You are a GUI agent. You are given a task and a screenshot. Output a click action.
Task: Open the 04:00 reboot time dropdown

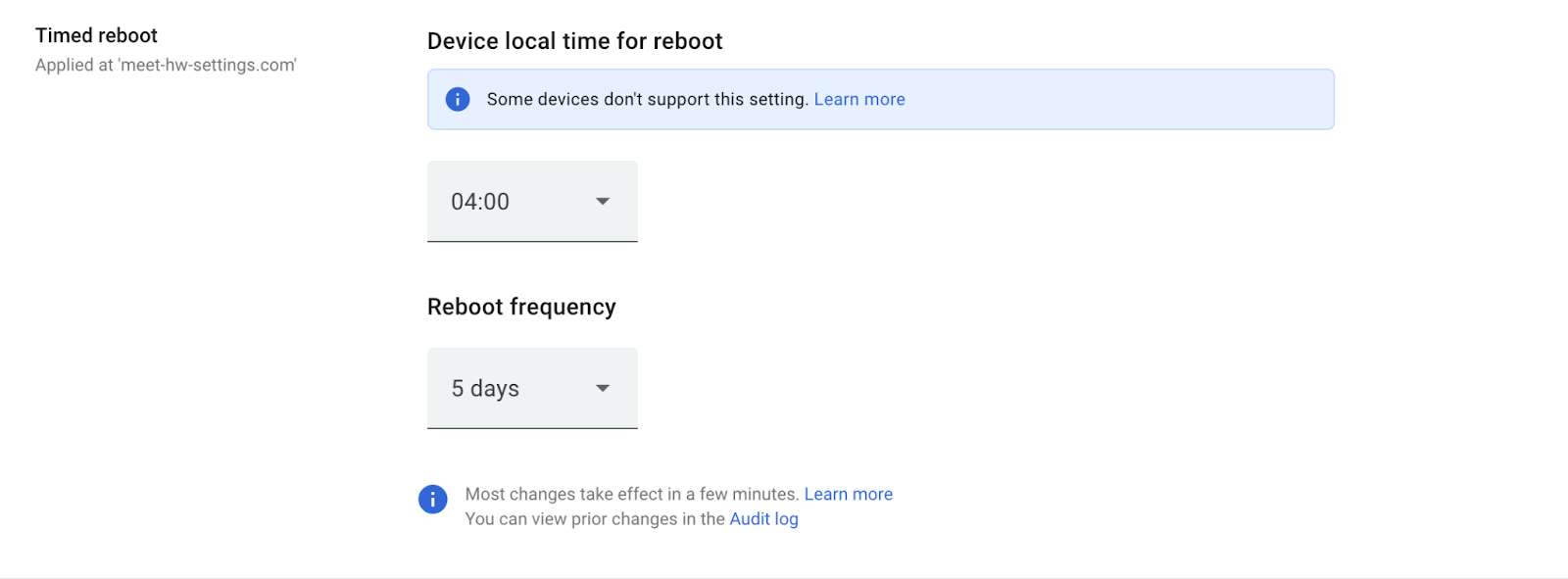532,201
